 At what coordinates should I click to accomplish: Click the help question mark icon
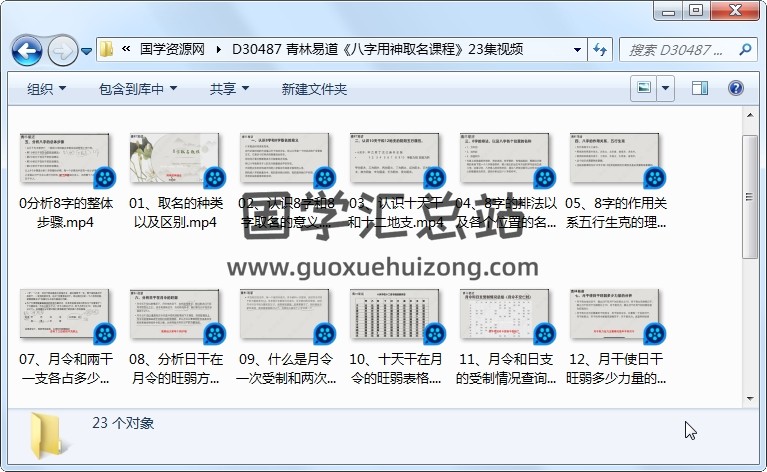(x=735, y=89)
